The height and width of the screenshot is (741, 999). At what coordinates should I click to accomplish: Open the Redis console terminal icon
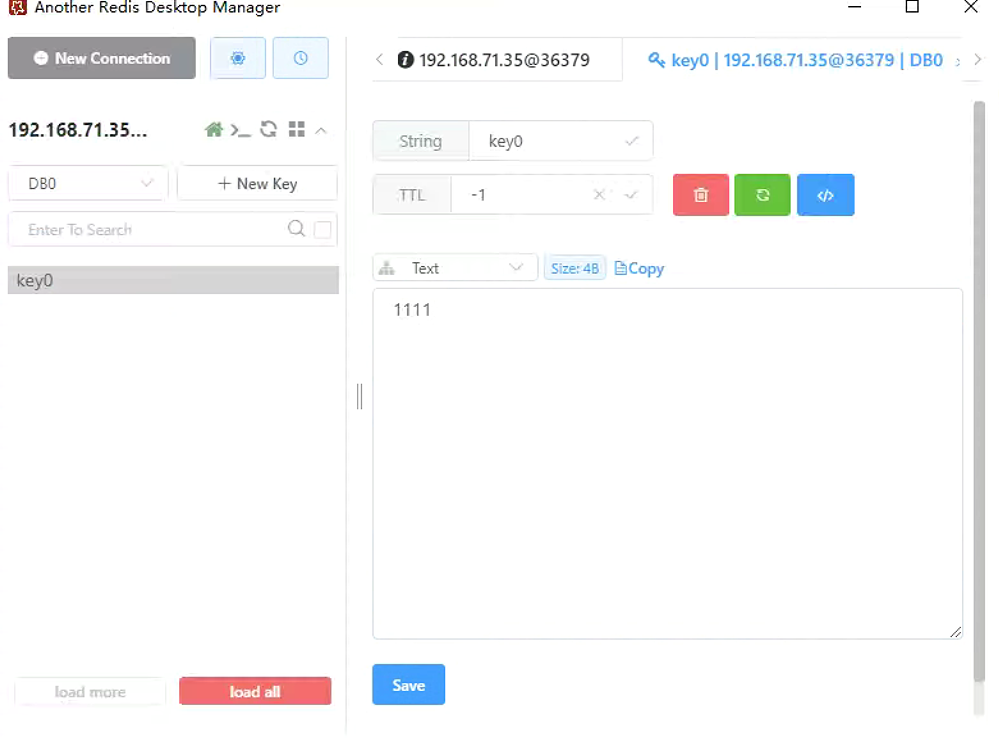point(240,130)
